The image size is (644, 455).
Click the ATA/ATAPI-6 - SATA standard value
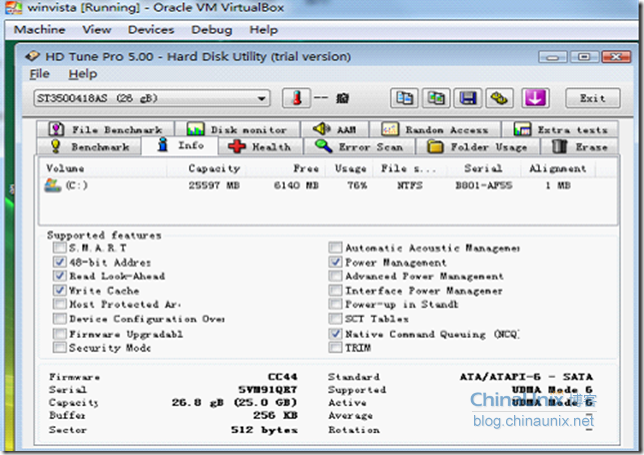pos(526,377)
